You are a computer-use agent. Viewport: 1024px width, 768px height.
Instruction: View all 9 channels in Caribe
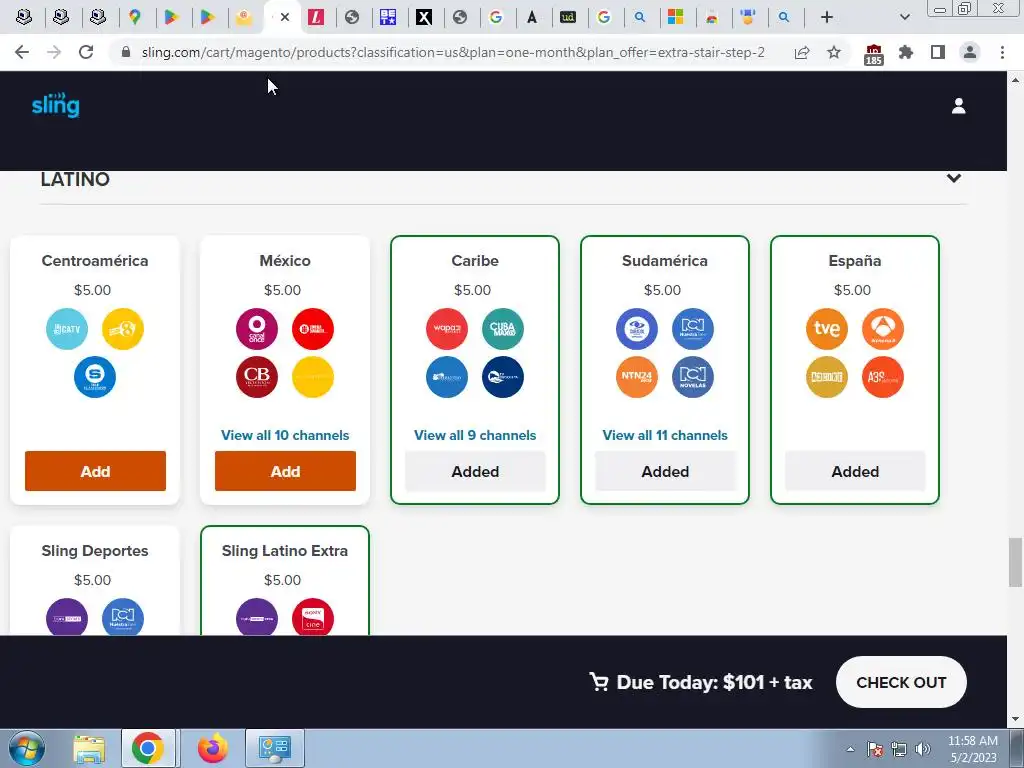tap(475, 435)
